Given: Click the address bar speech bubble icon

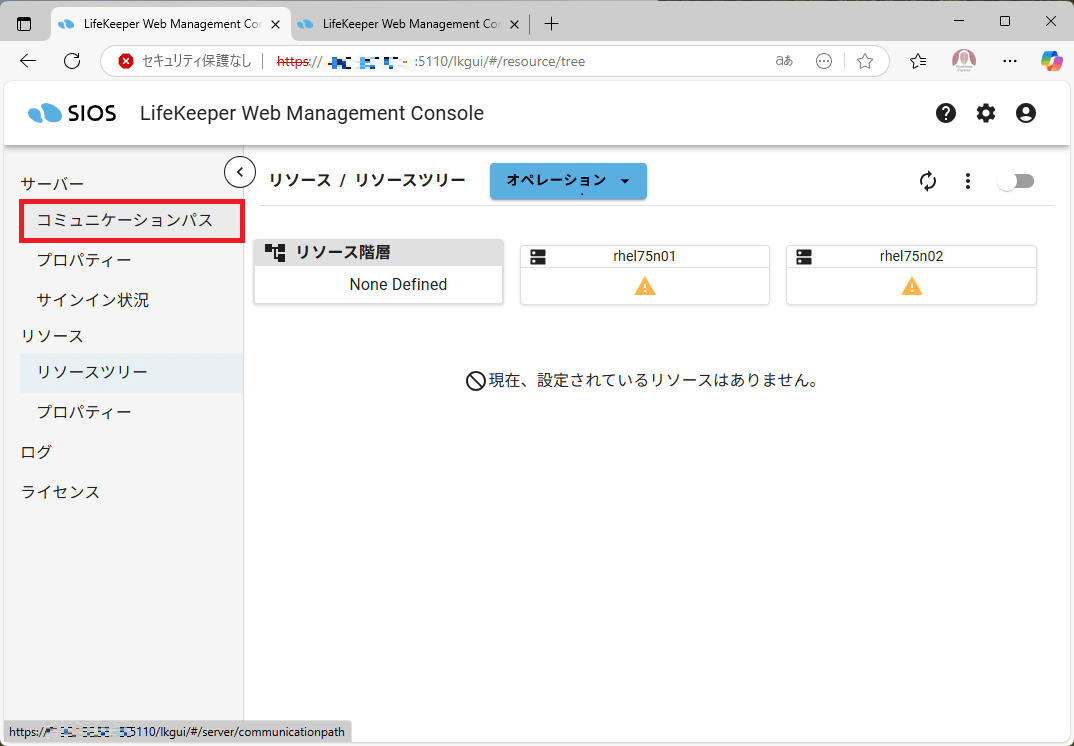Looking at the screenshot, I should coord(824,61).
